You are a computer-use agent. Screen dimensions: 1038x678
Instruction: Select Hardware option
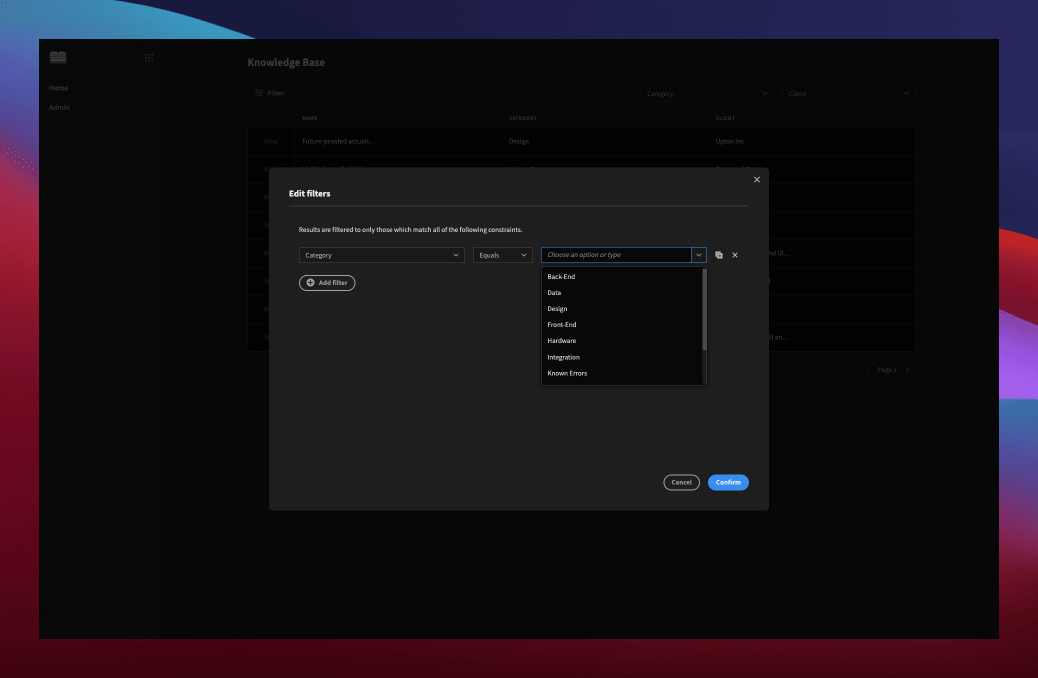pos(622,341)
